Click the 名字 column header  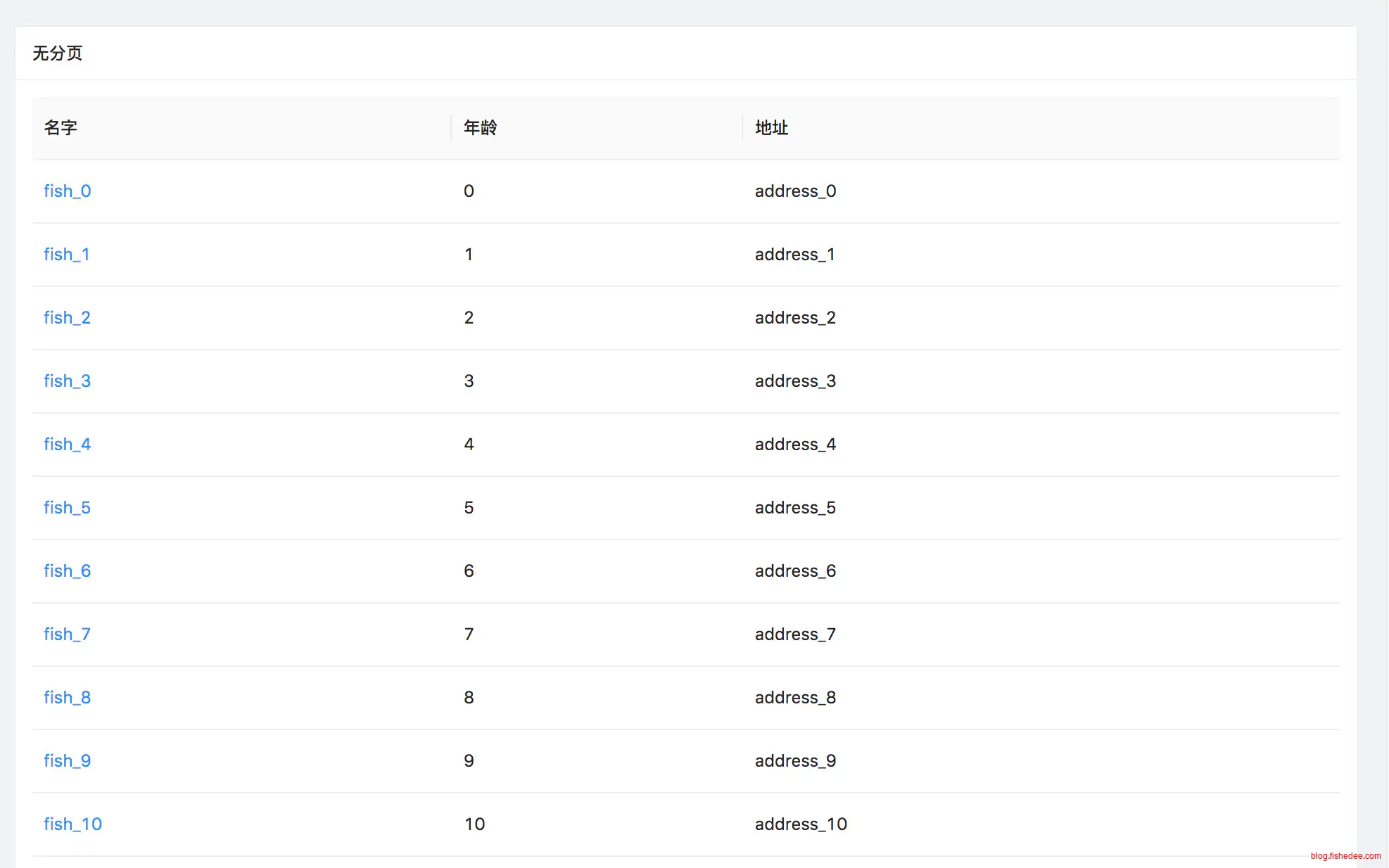[61, 128]
